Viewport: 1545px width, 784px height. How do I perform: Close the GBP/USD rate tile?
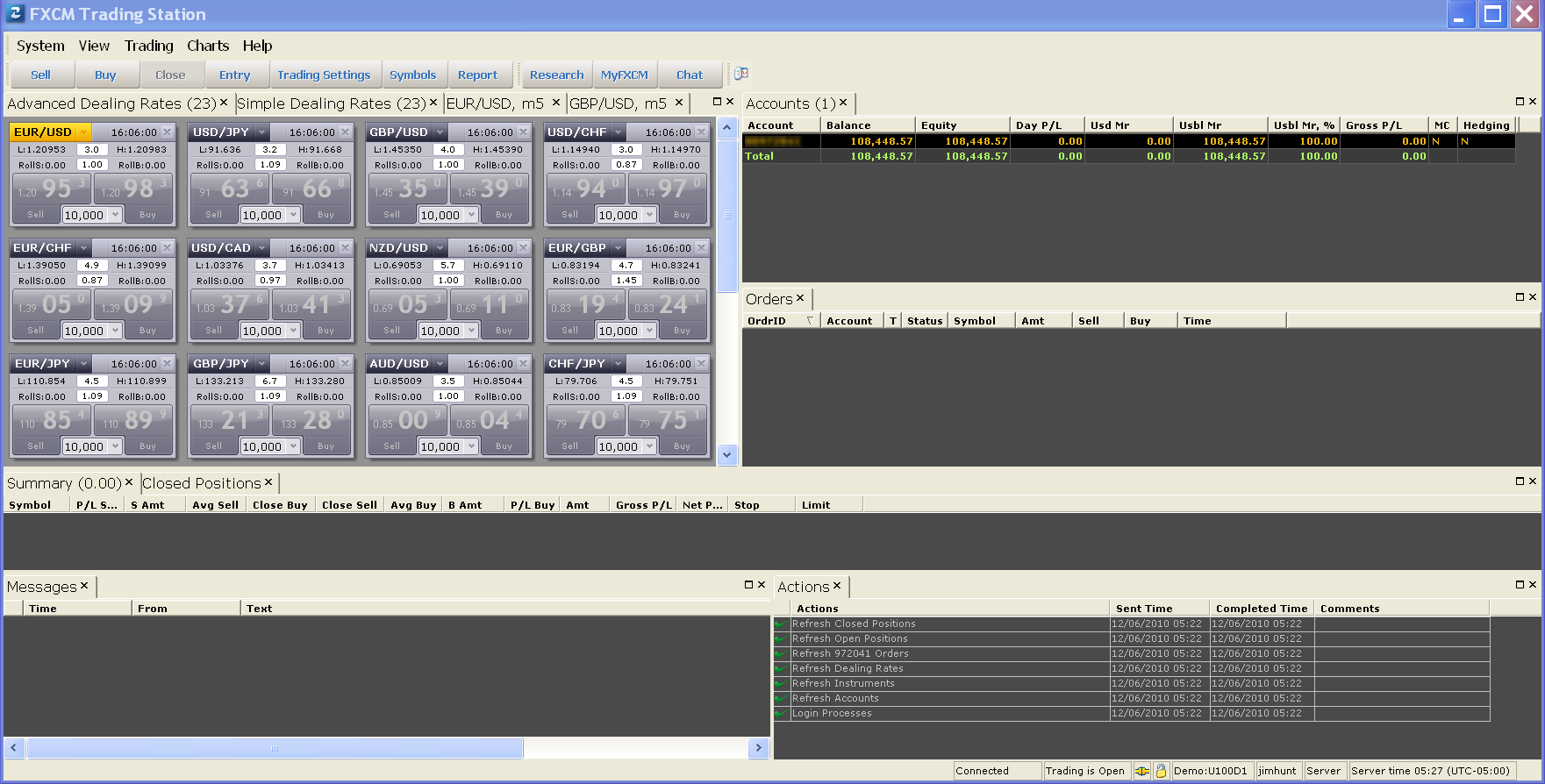524,132
